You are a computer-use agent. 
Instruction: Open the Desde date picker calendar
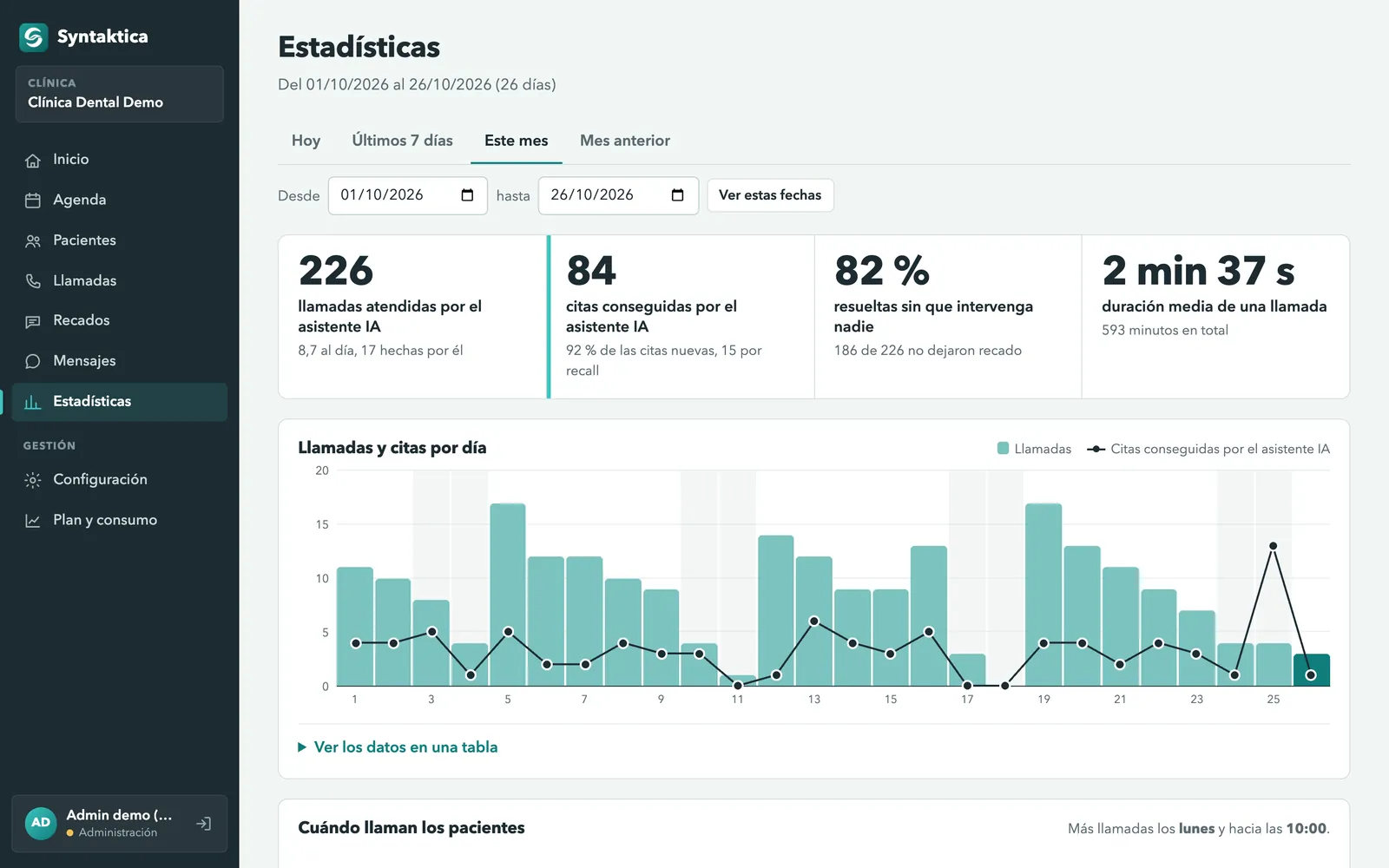click(467, 195)
